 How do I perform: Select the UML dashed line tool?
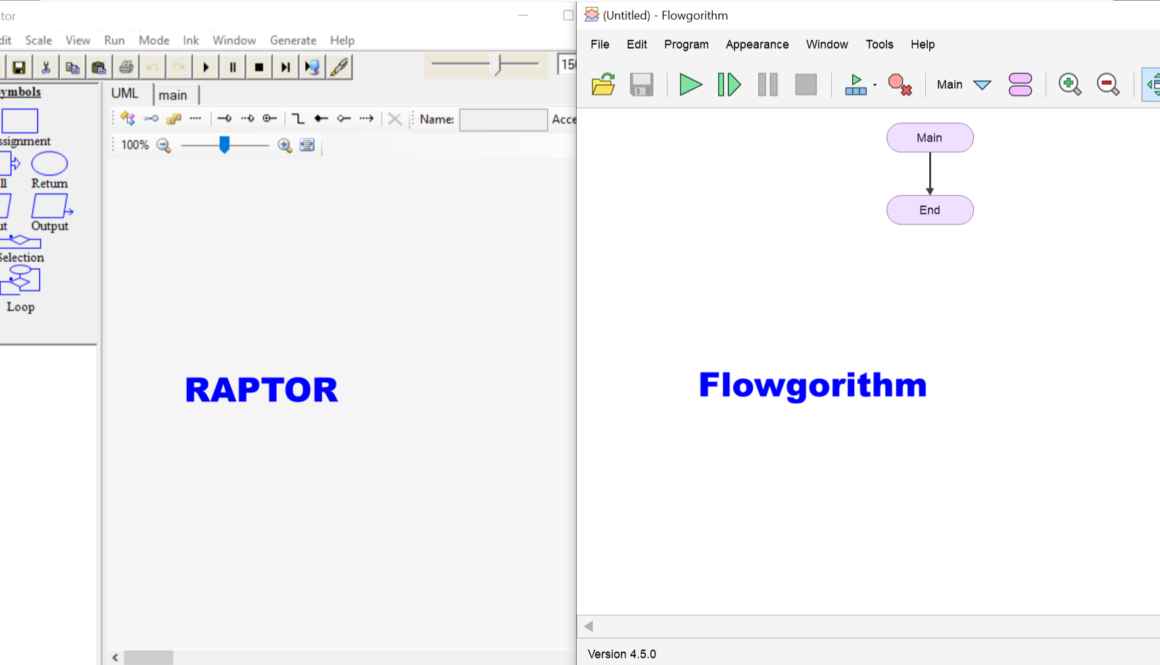click(195, 118)
